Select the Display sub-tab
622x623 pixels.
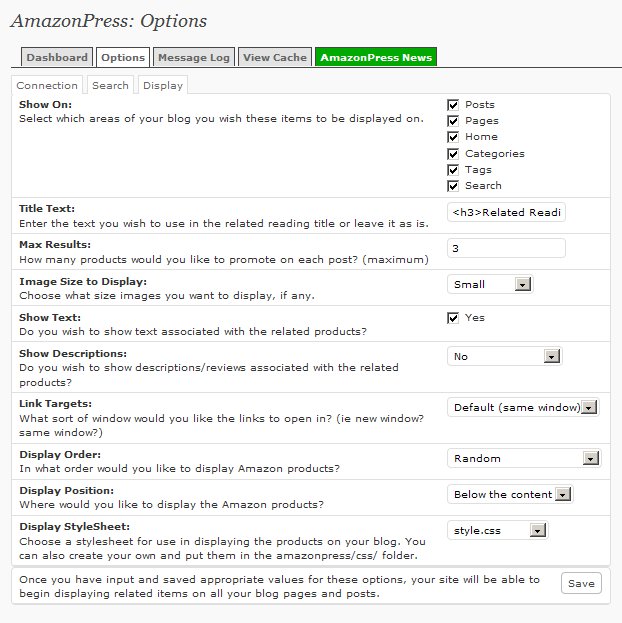click(x=163, y=85)
